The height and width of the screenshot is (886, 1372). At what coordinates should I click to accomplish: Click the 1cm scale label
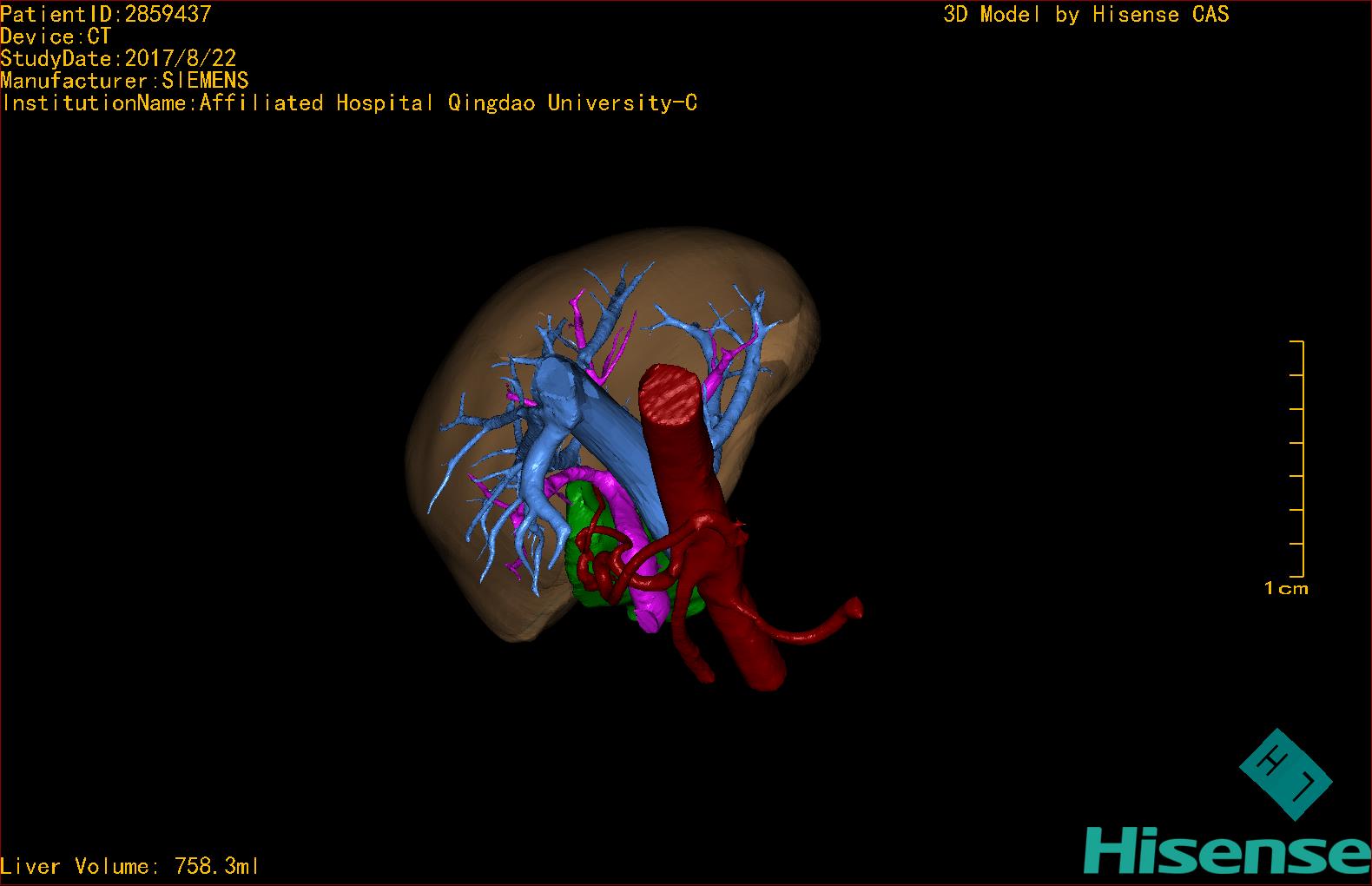pyautogui.click(x=1286, y=589)
